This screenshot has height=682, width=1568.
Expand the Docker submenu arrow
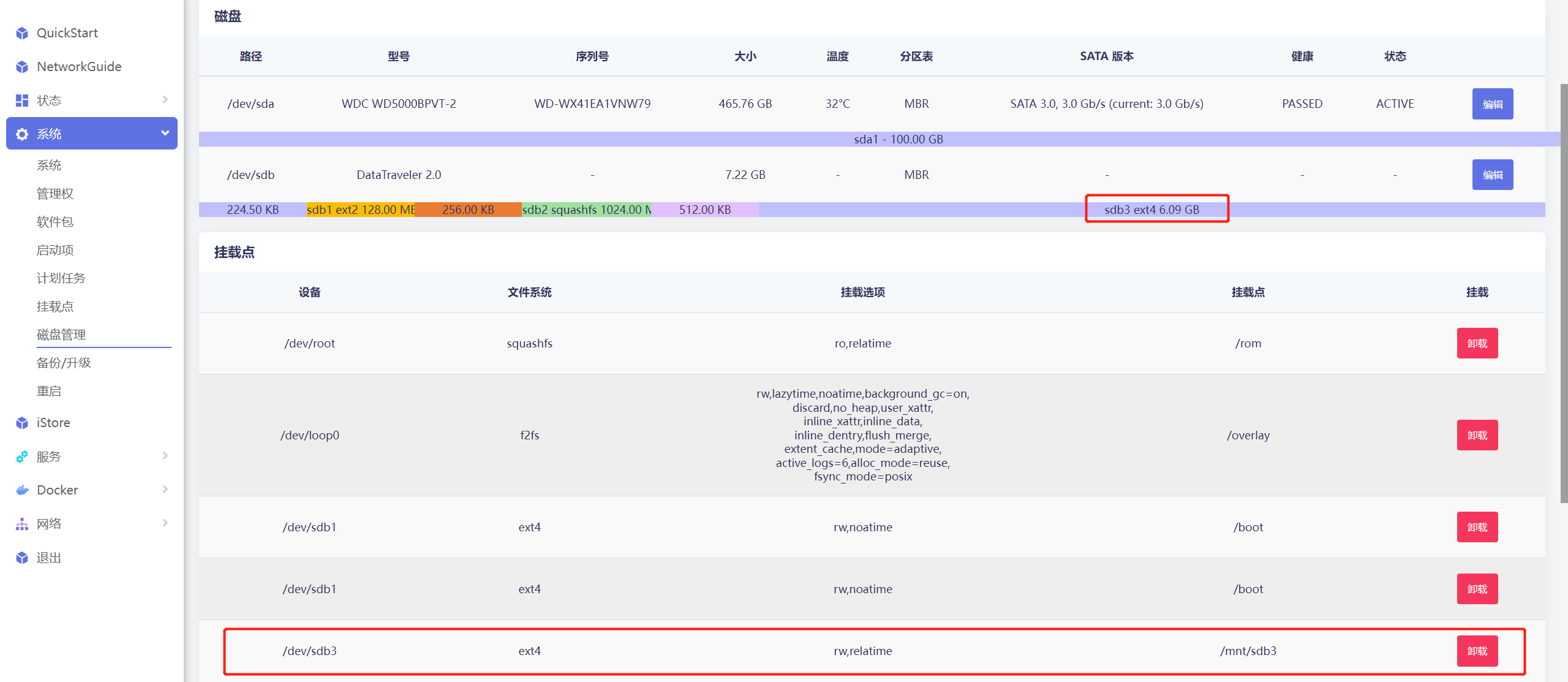pos(165,490)
